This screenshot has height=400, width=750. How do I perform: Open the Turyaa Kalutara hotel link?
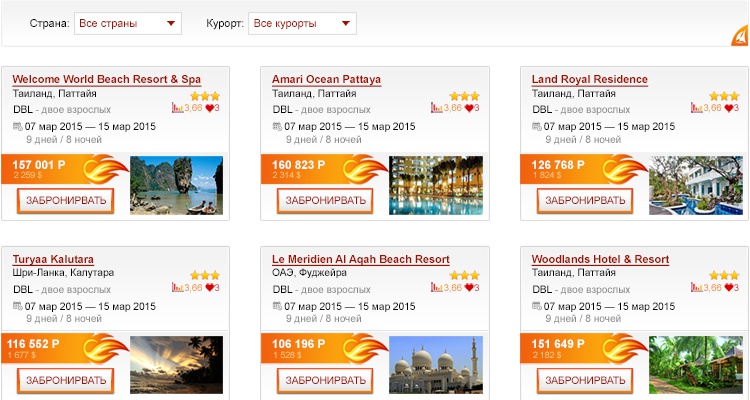(53, 259)
